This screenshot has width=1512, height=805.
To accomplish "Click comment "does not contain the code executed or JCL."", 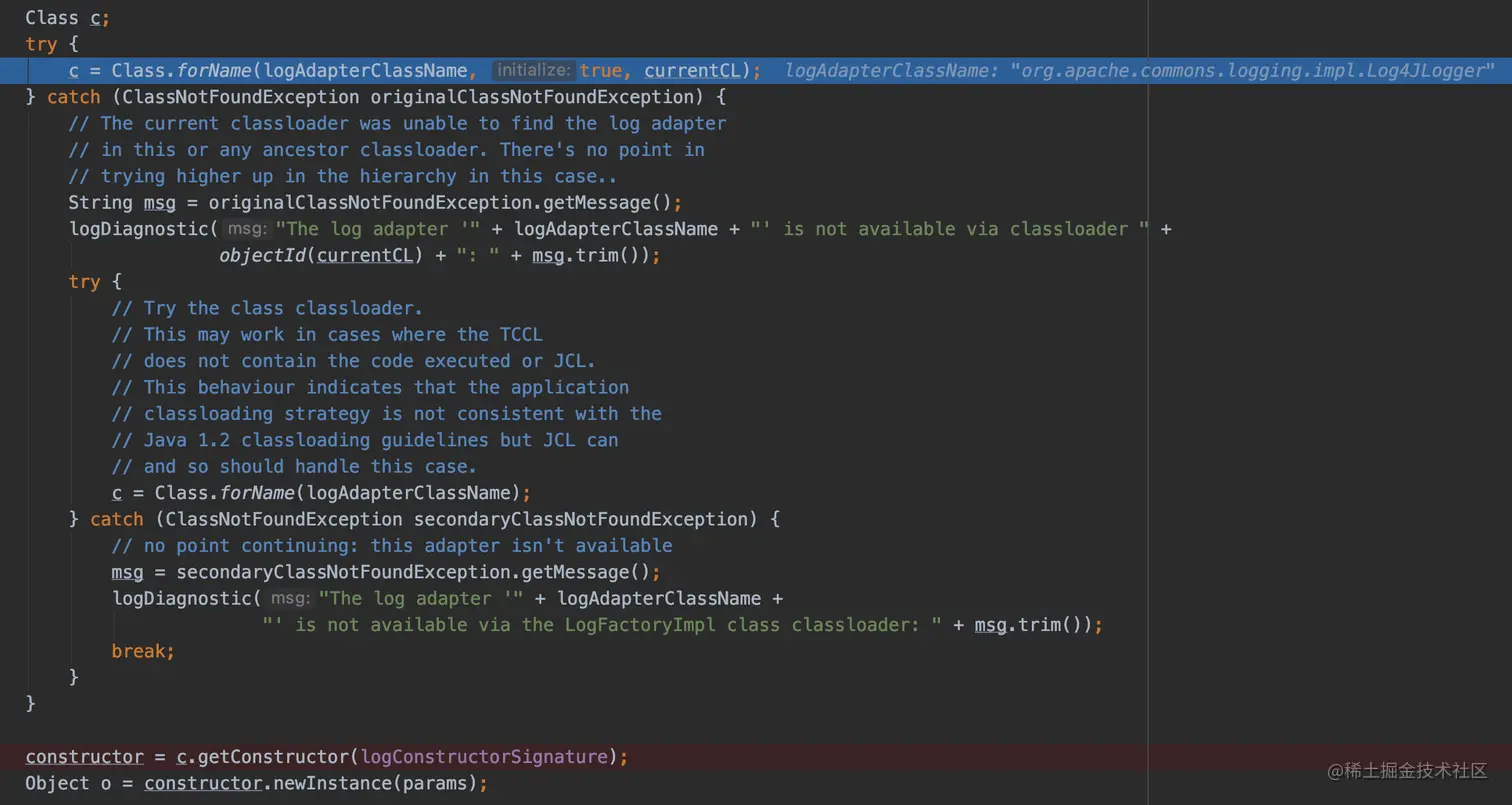I will (x=354, y=361).
